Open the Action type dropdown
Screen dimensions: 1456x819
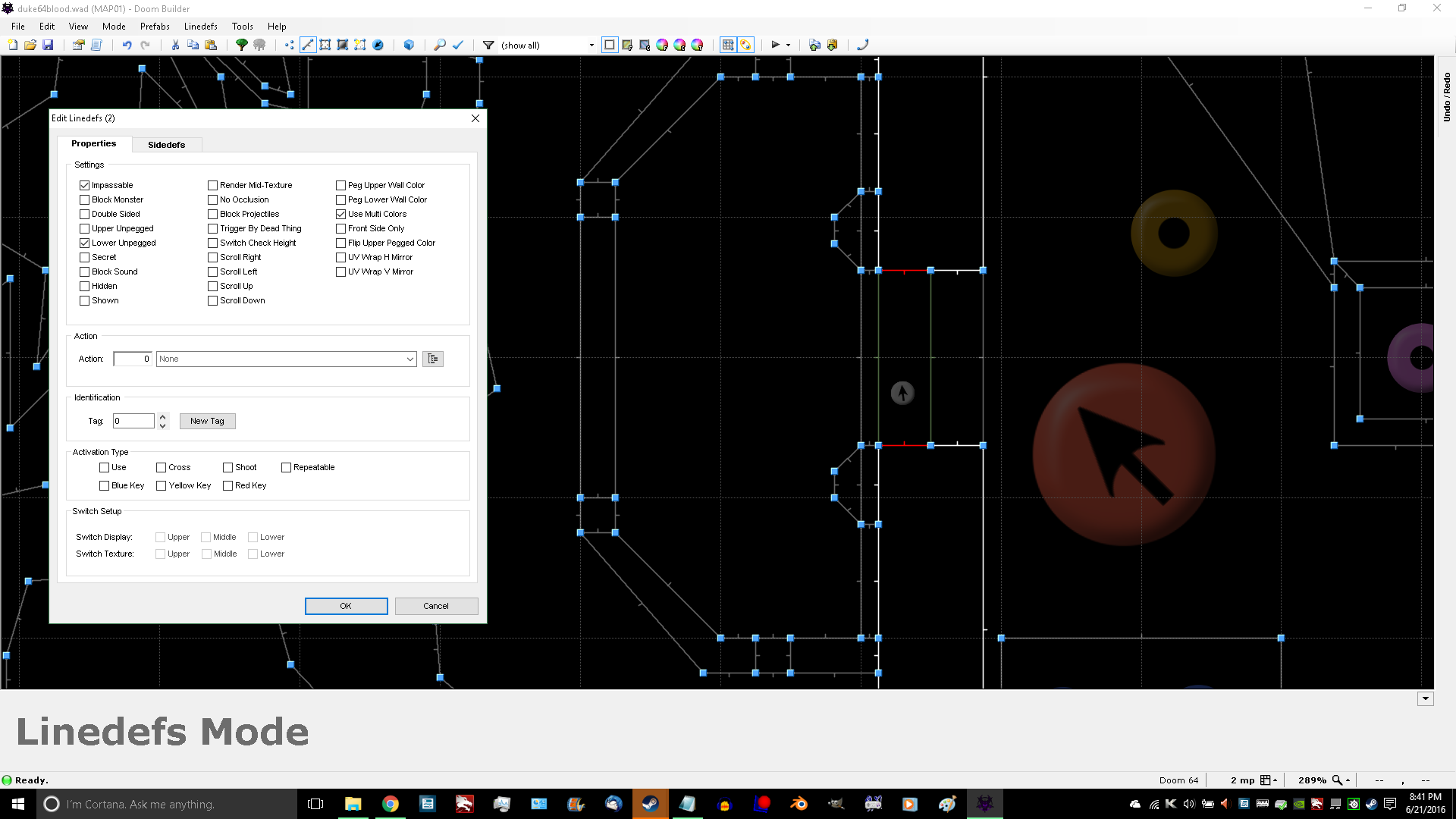coord(409,359)
